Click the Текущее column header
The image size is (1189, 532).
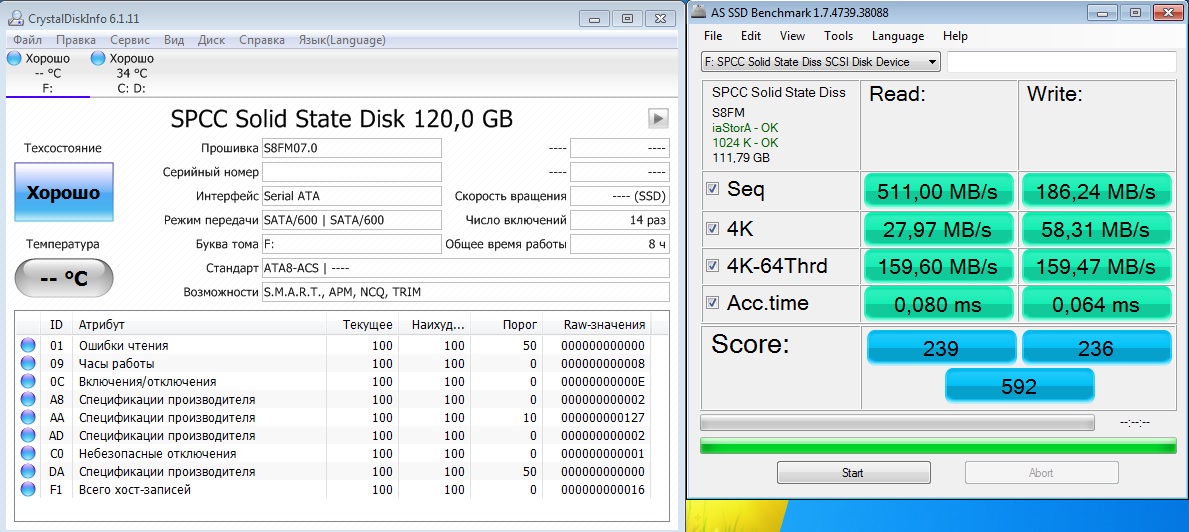pos(362,325)
